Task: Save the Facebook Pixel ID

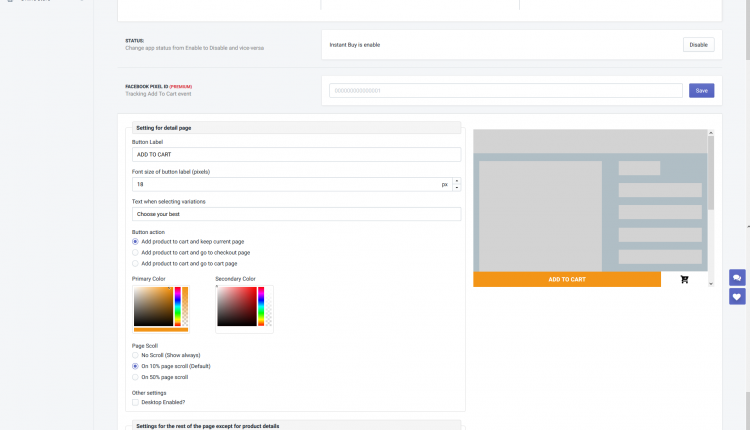Action: point(701,90)
